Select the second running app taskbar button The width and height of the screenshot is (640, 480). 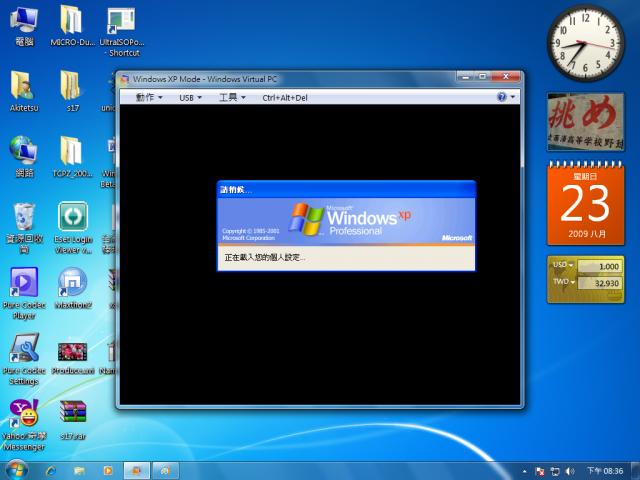click(166, 471)
